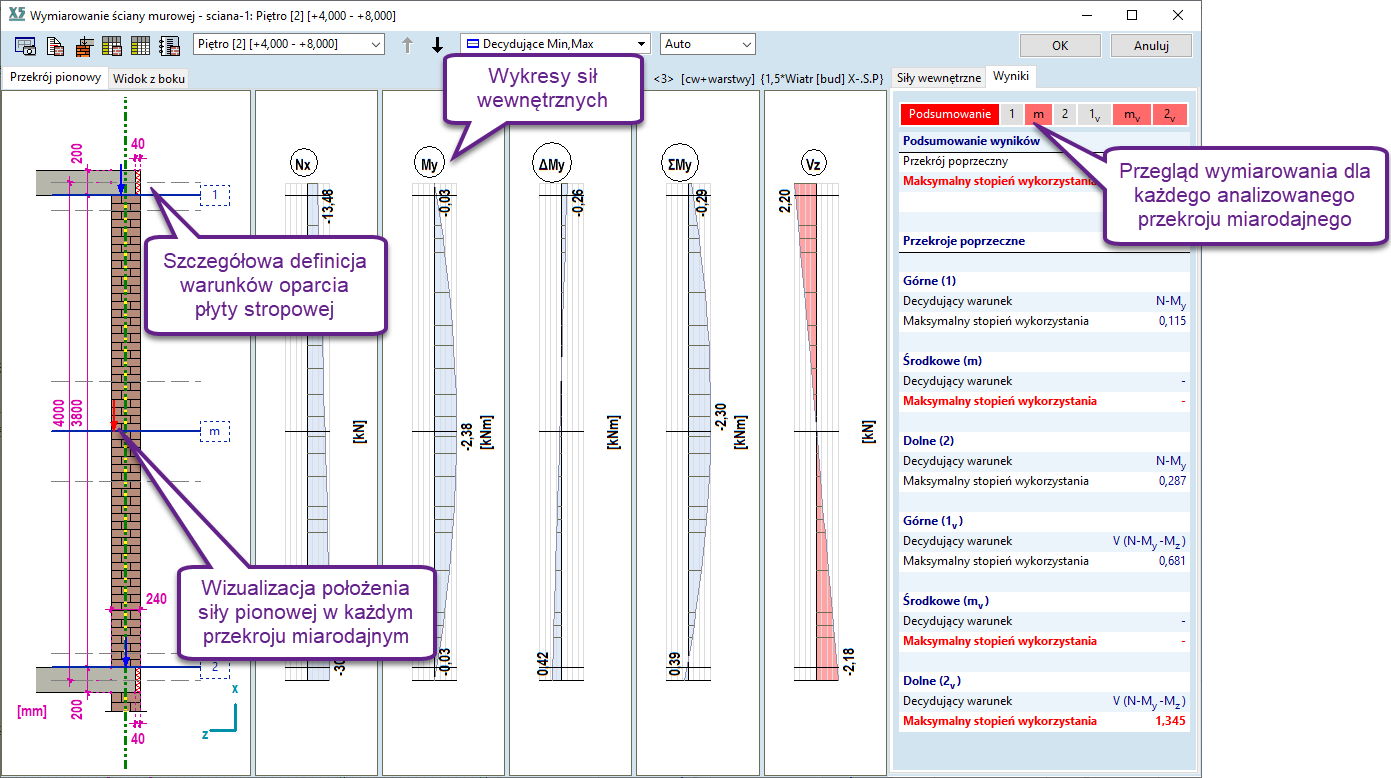This screenshot has height=778, width=1391.
Task: Open the document report icon in toolbar
Action: pos(55,45)
